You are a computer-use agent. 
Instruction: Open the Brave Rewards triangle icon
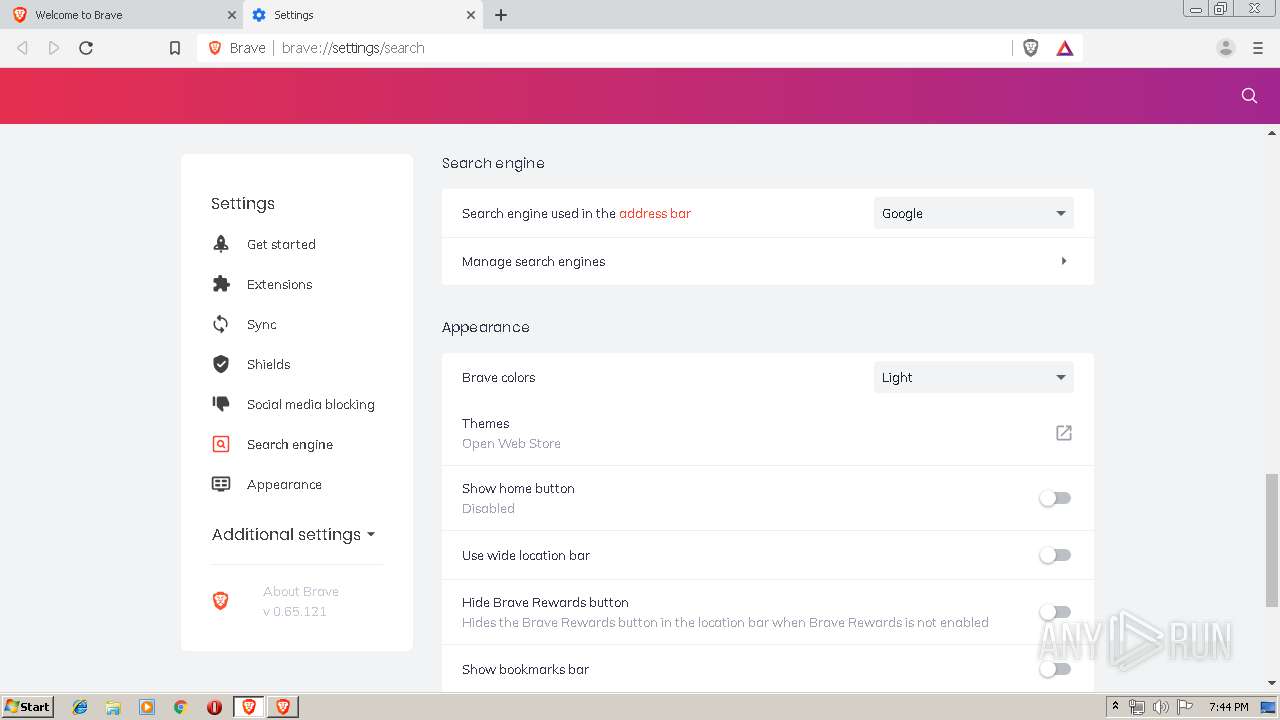[1065, 47]
